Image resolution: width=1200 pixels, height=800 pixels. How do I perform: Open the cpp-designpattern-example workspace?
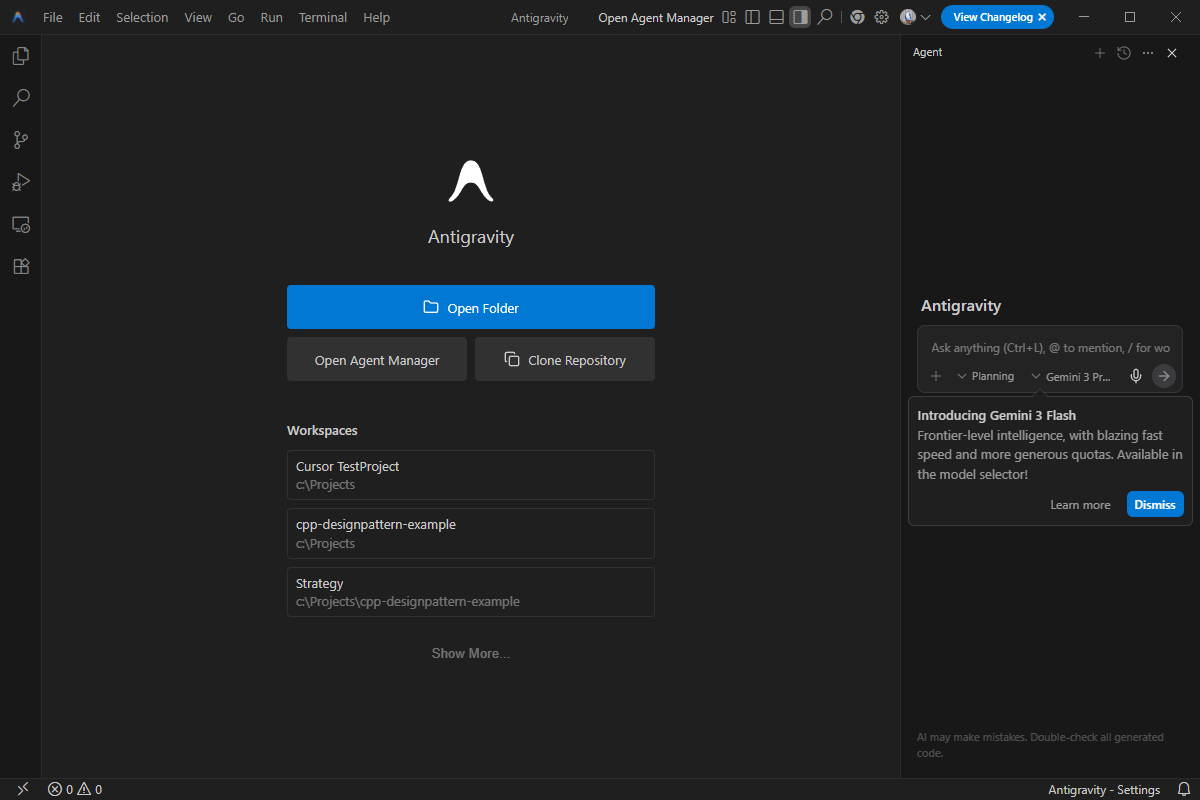tap(471, 533)
